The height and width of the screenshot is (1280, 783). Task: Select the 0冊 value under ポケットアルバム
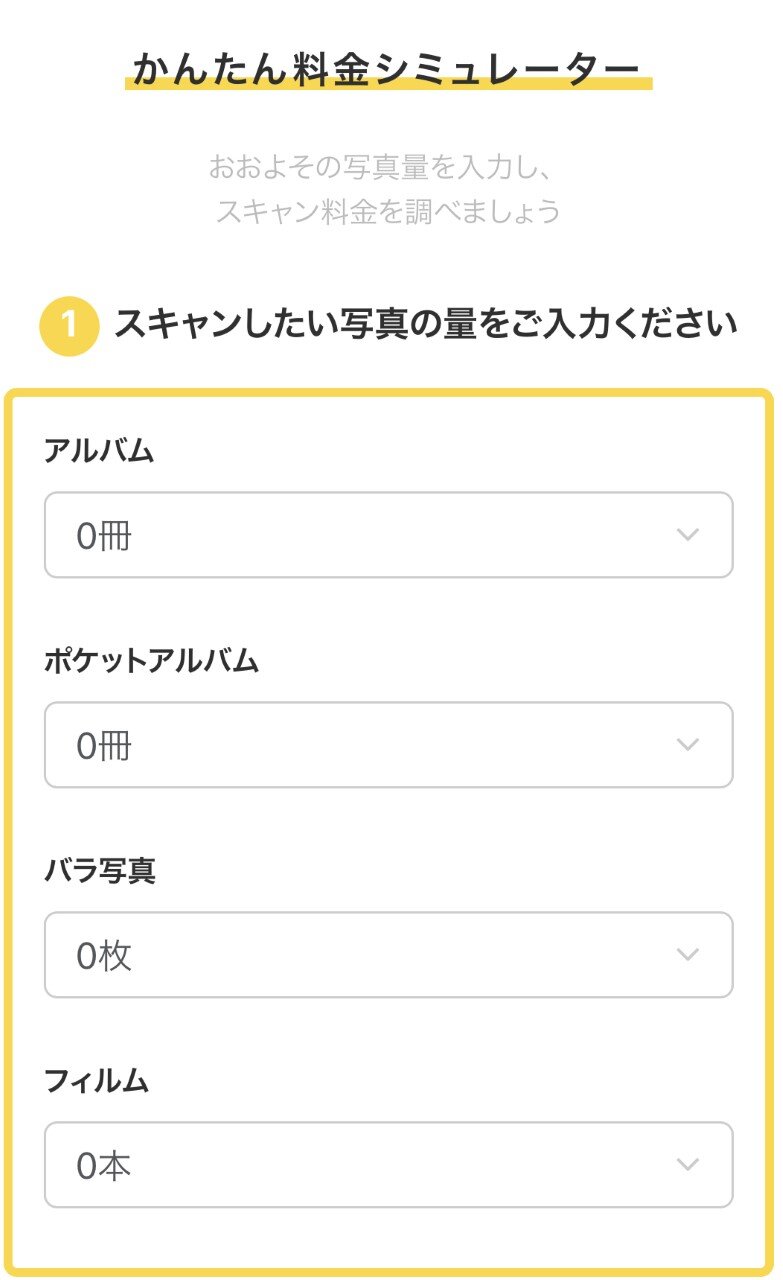(104, 747)
